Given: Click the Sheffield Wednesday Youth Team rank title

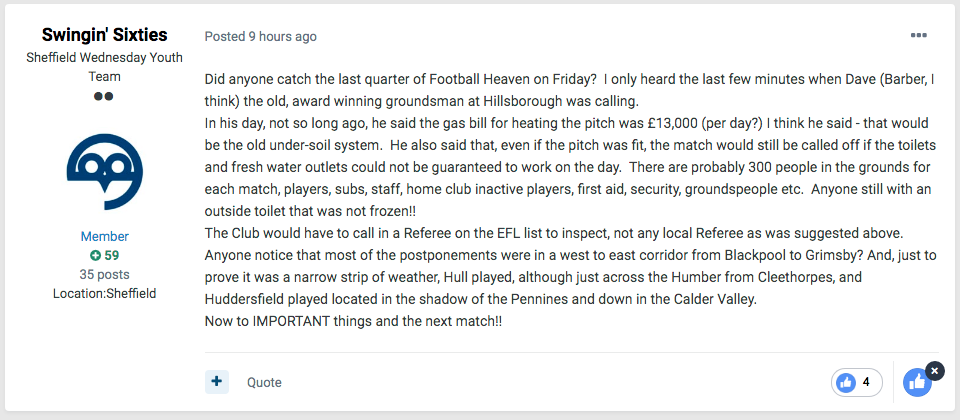Looking at the screenshot, I should 105,67.
